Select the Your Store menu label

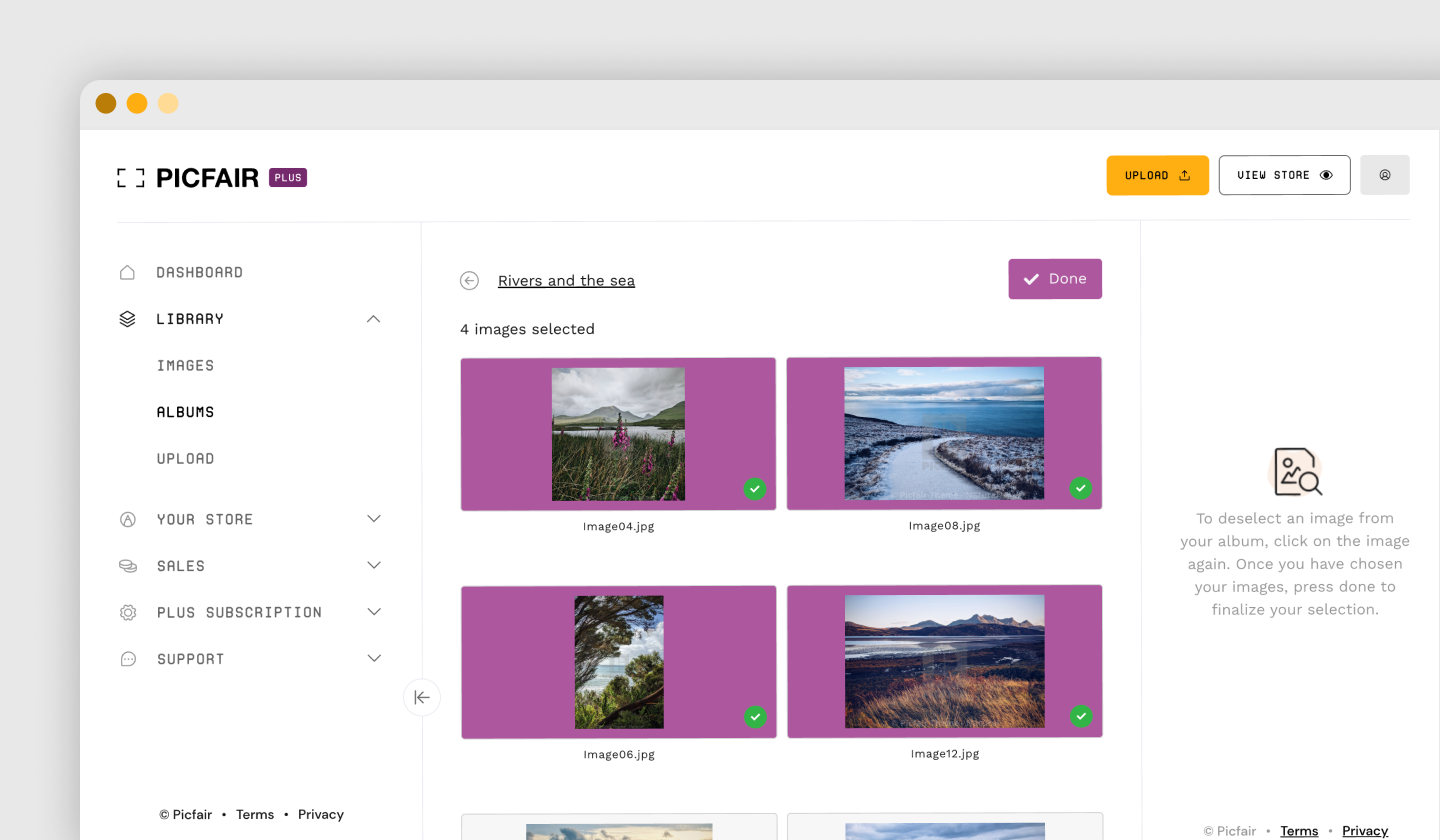205,520
